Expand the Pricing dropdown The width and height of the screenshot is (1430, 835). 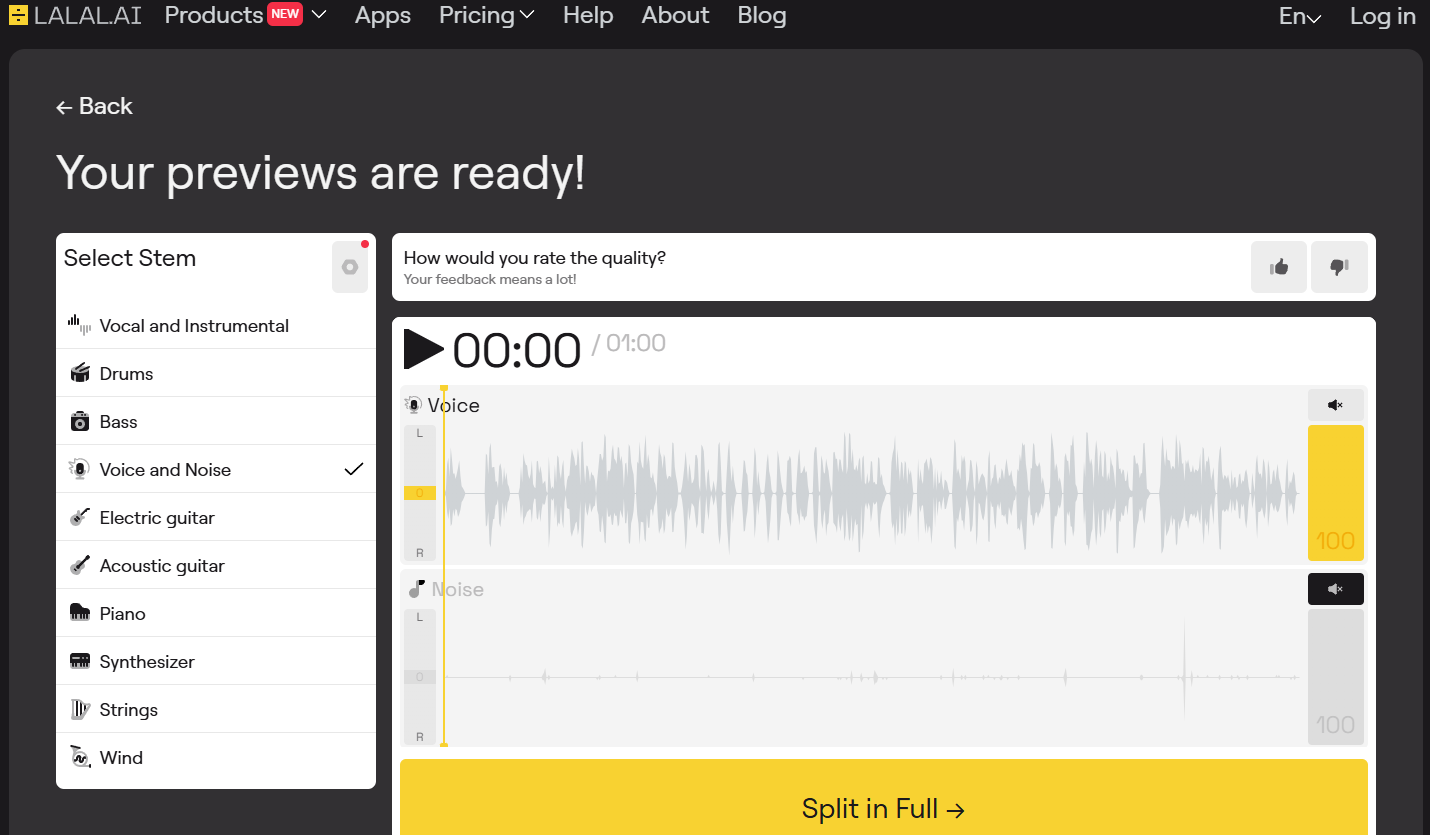[x=487, y=15]
